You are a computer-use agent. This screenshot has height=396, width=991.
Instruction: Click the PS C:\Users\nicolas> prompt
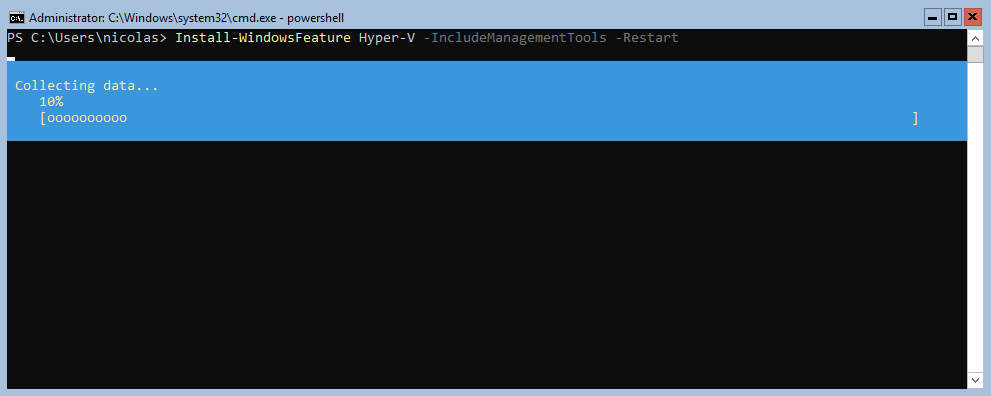[87, 38]
